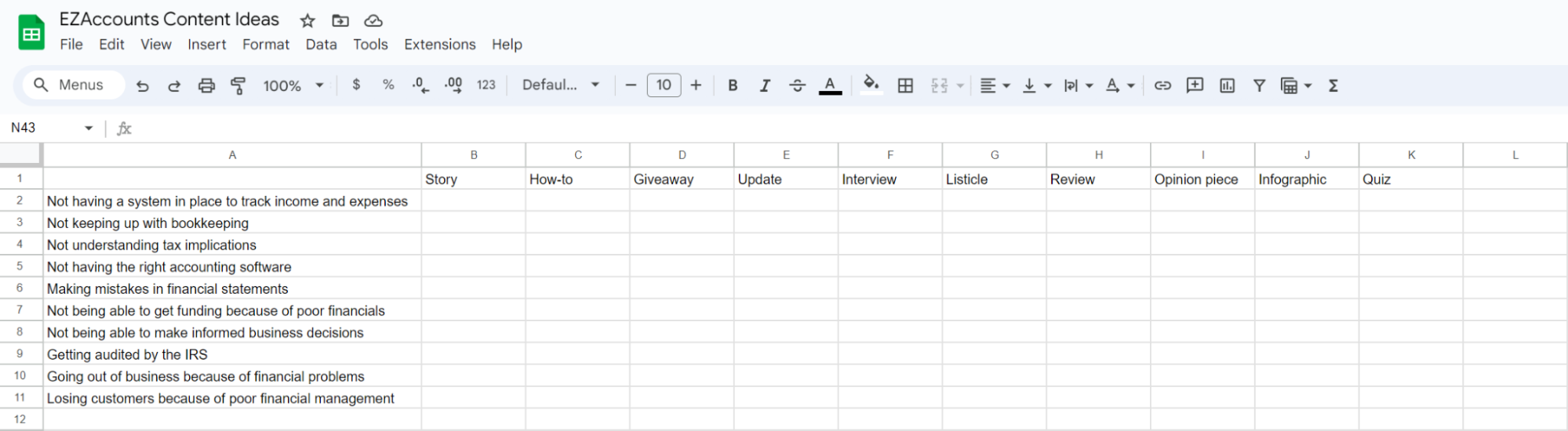
Task: Open the Edit menu
Action: 111,45
